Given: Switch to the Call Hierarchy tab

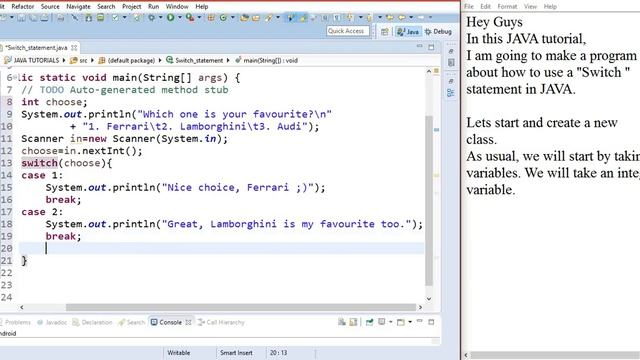Looking at the screenshot, I should 221,322.
